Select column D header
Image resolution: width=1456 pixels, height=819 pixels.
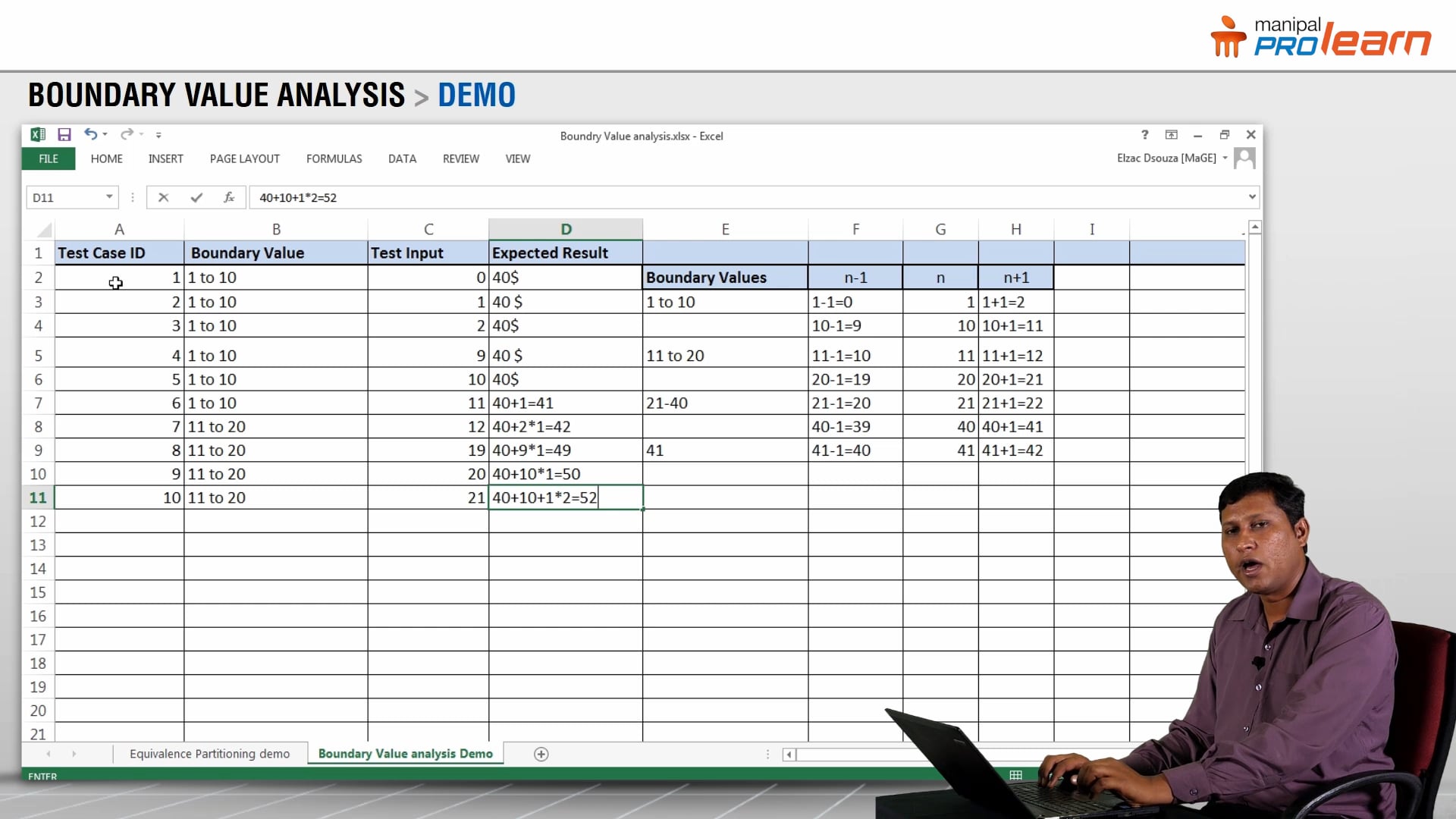click(566, 229)
